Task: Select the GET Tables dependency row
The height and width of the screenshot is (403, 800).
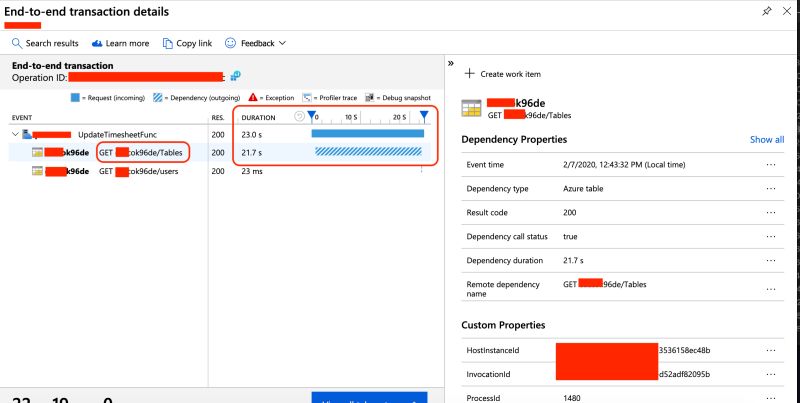Action: click(219, 153)
